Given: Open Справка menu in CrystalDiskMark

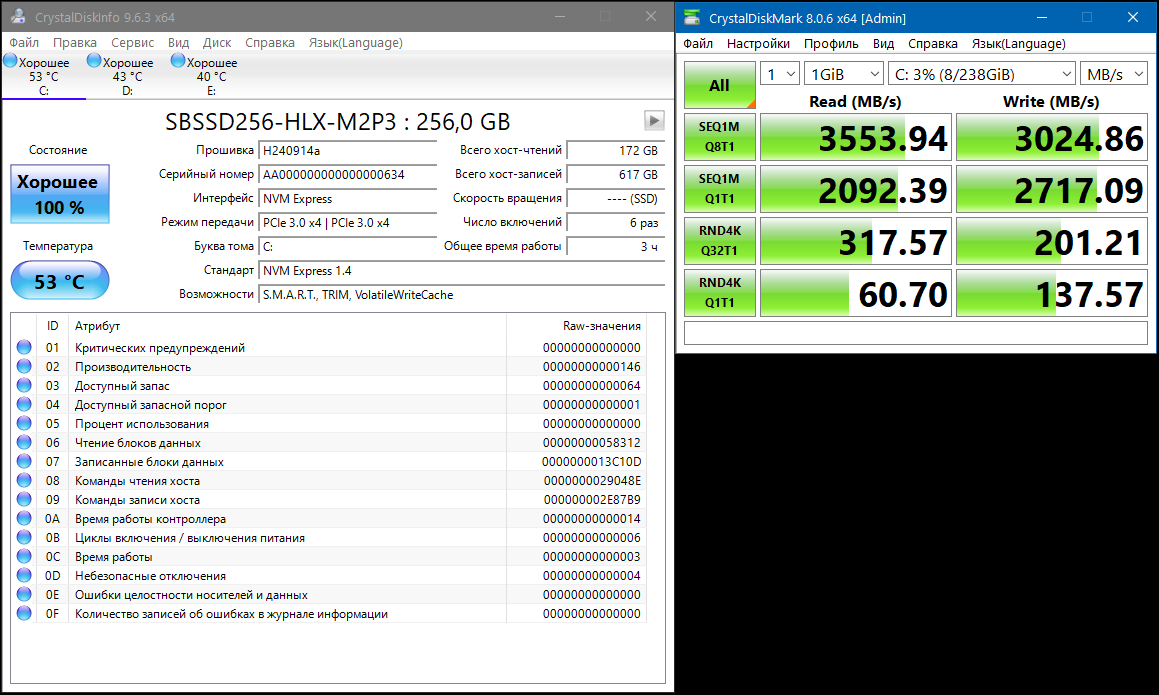Looking at the screenshot, I should coord(933,44).
